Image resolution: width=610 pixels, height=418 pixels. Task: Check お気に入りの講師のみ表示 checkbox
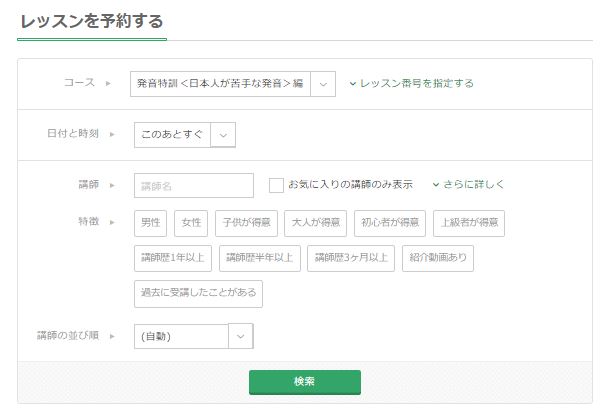click(276, 185)
